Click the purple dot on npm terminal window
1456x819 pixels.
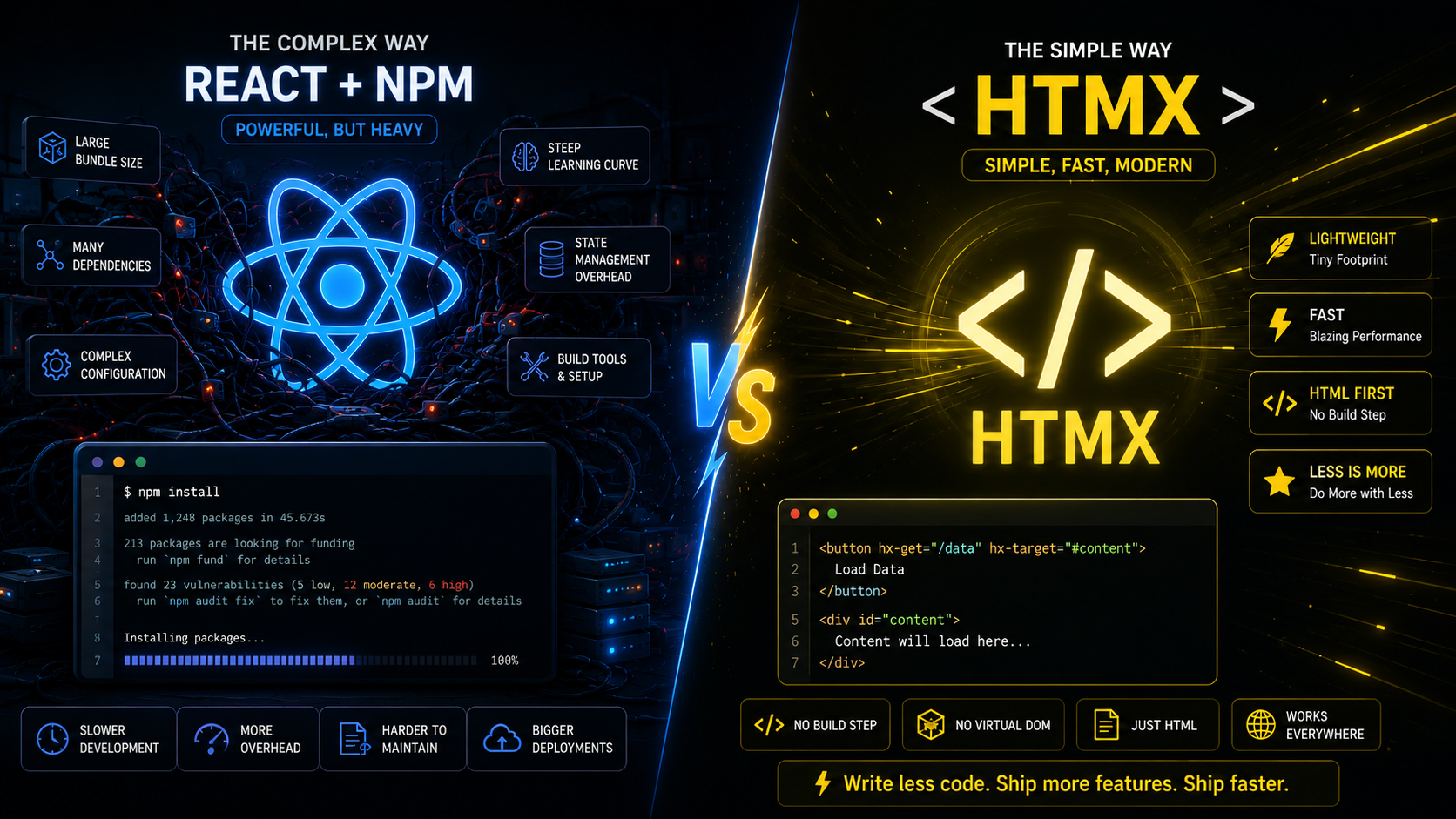(x=98, y=462)
